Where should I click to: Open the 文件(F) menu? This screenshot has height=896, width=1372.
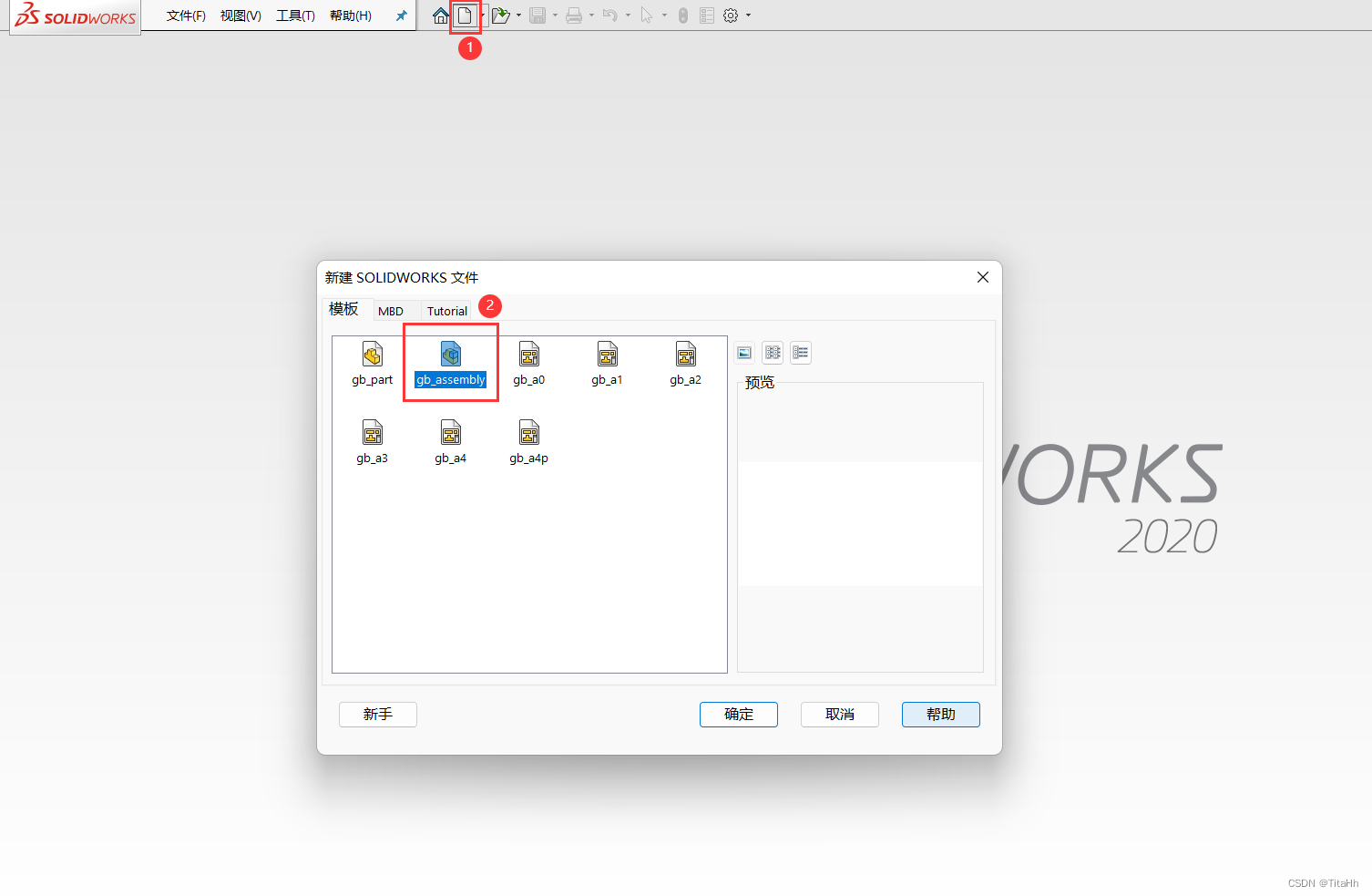click(x=186, y=15)
